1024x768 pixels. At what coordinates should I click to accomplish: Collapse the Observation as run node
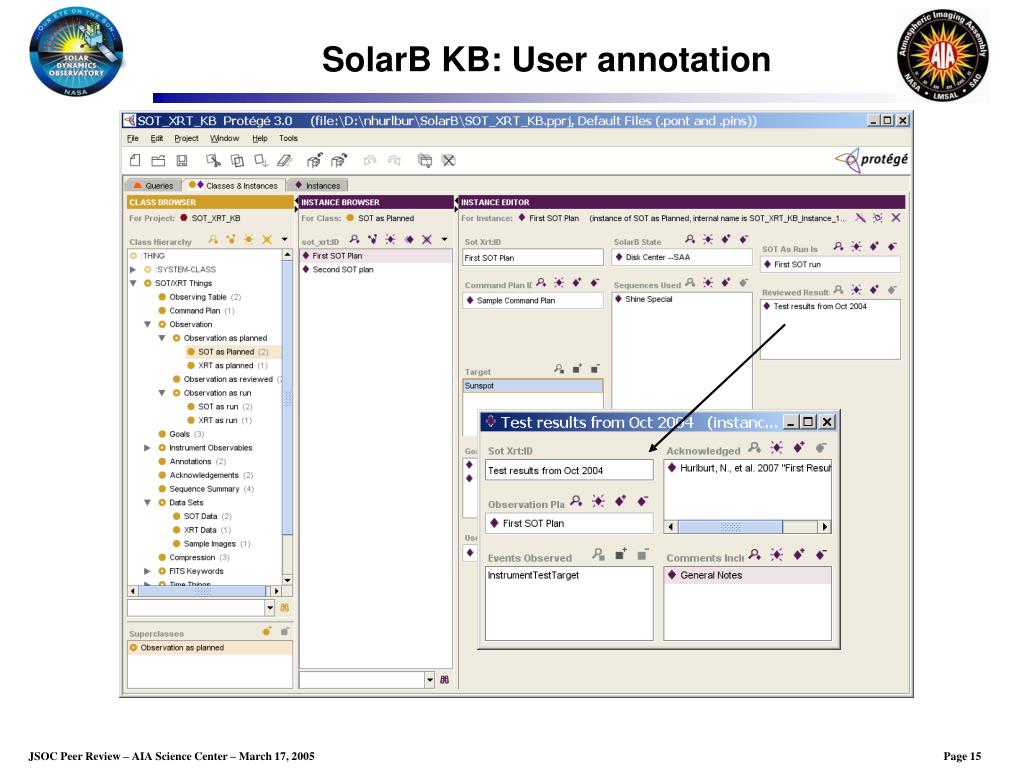click(x=161, y=392)
